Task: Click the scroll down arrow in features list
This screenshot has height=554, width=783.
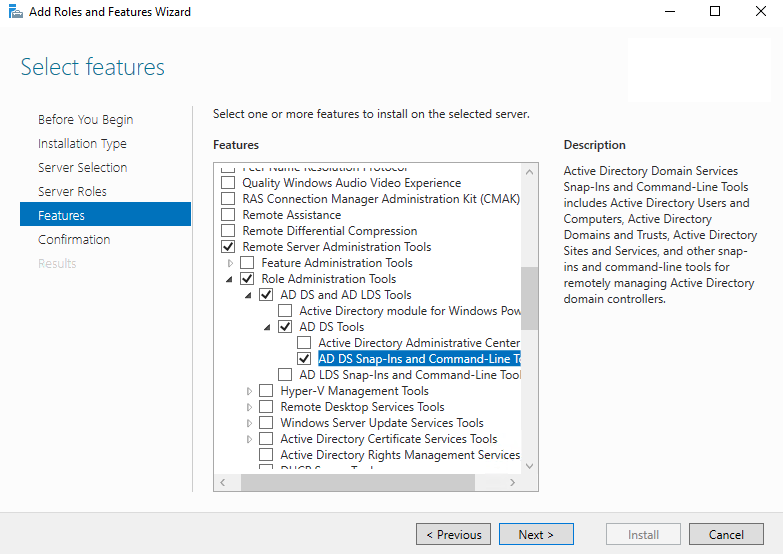Action: coord(529,466)
